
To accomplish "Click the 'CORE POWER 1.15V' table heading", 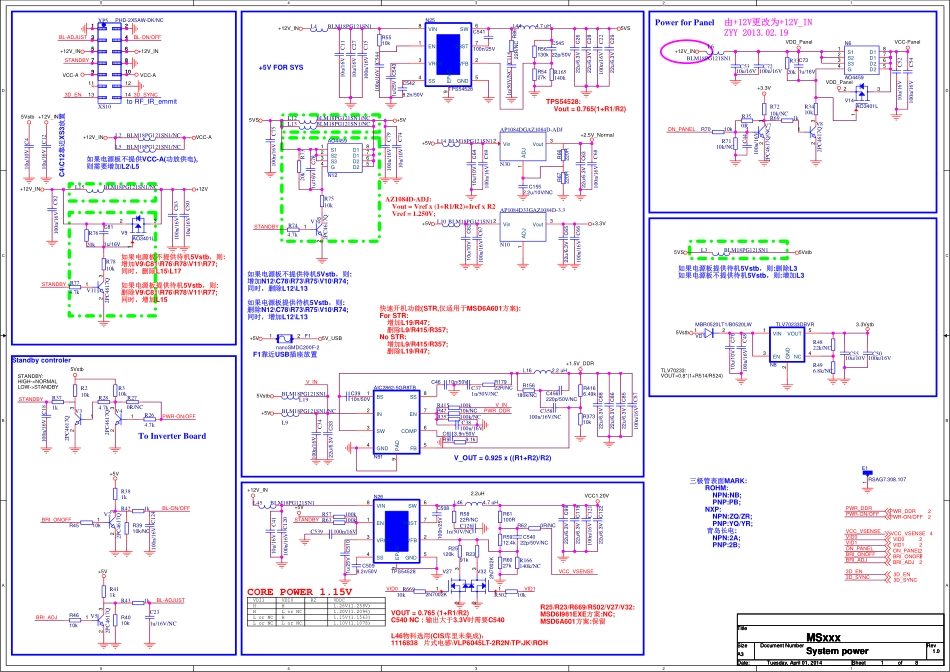I will pyautogui.click(x=300, y=592).
